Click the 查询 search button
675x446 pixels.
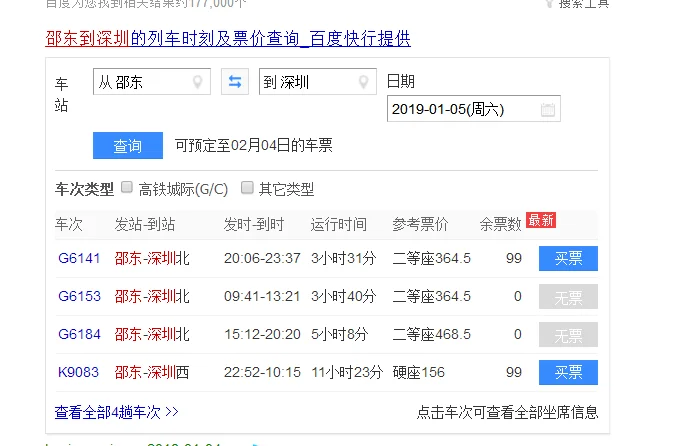click(x=128, y=146)
